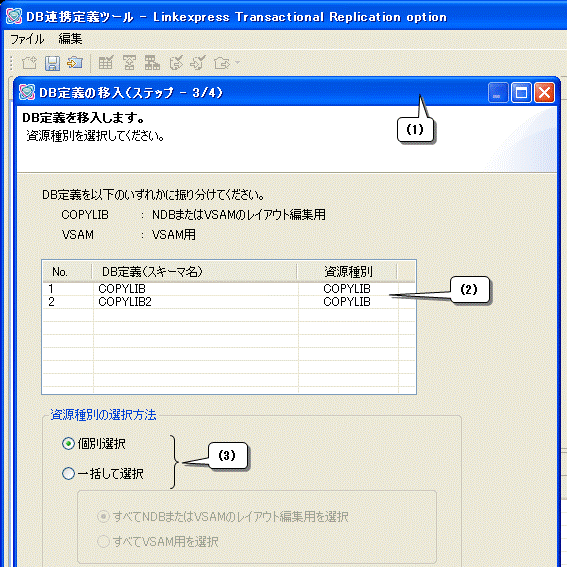Open the export folder icon dropdown arrow
567x567 pixels.
(x=237, y=63)
